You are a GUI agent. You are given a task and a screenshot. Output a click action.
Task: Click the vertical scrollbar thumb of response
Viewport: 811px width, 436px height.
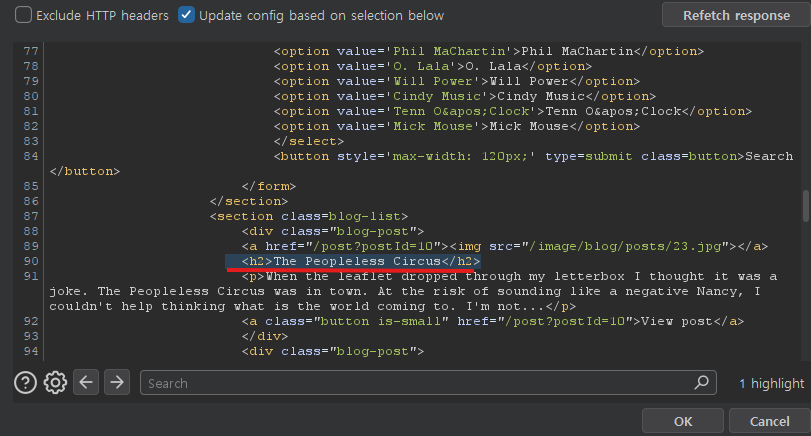coord(805,206)
